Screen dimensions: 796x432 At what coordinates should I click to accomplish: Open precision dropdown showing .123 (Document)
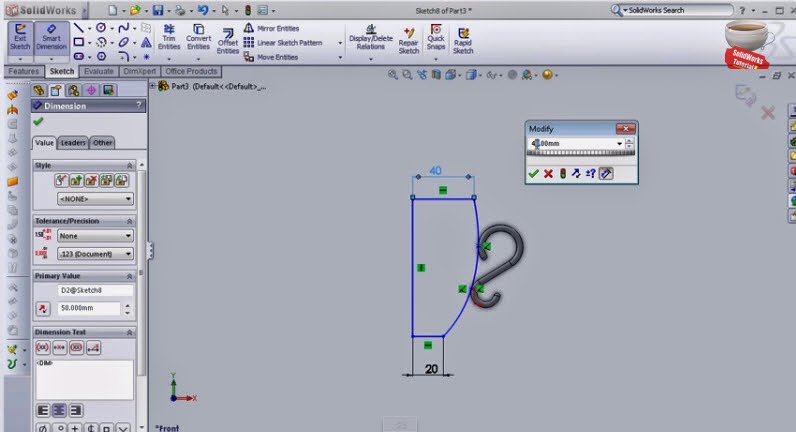[95, 254]
